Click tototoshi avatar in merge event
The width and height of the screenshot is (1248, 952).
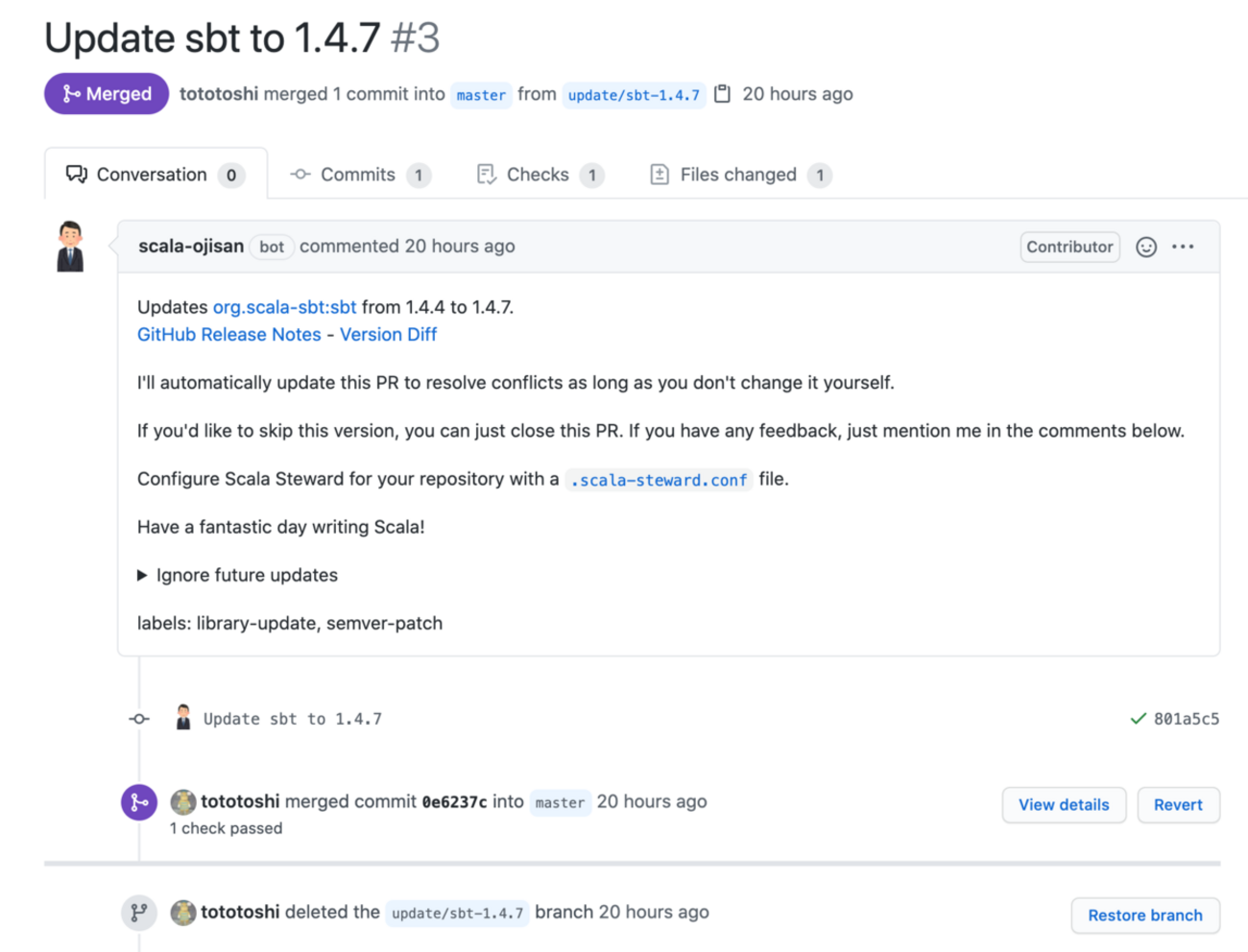point(183,801)
